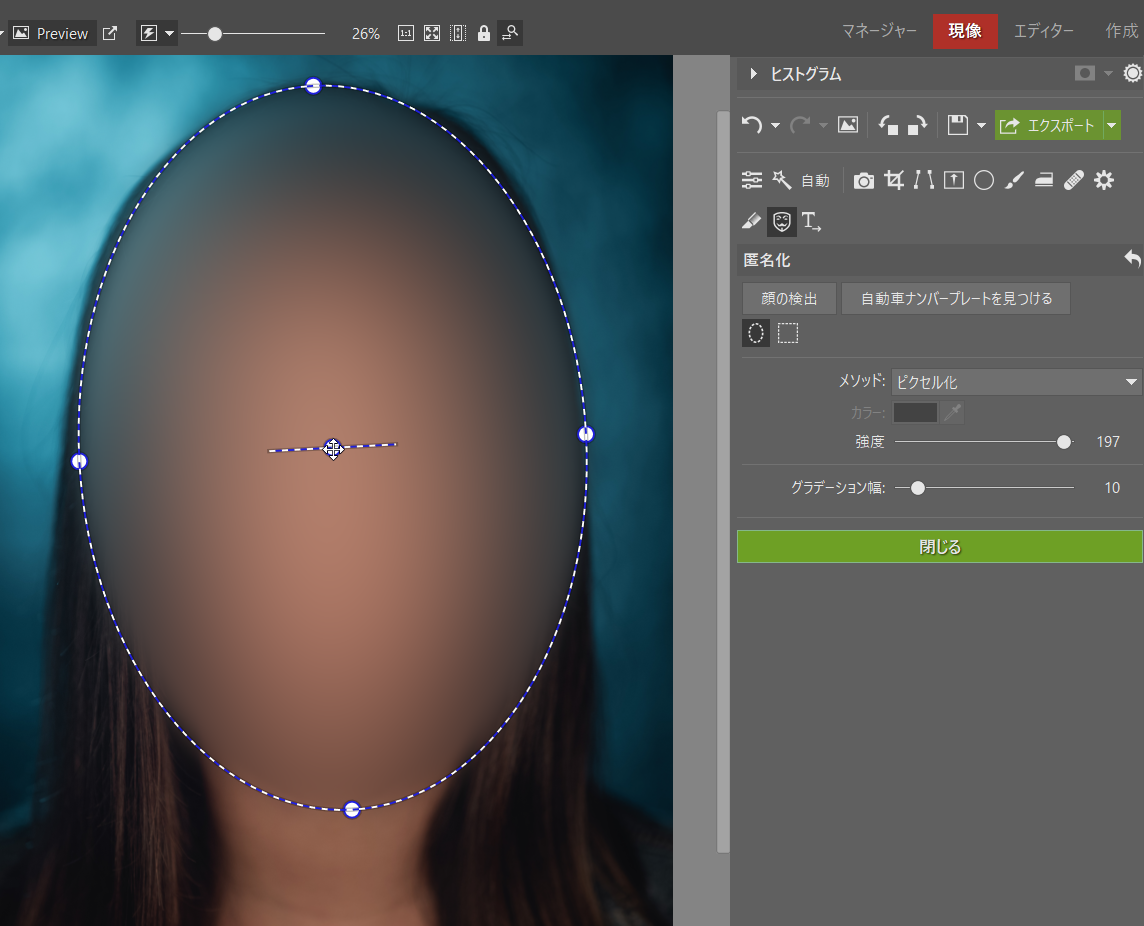The width and height of the screenshot is (1144, 926).
Task: Open the adjustment sliders tool icon
Action: 751,180
